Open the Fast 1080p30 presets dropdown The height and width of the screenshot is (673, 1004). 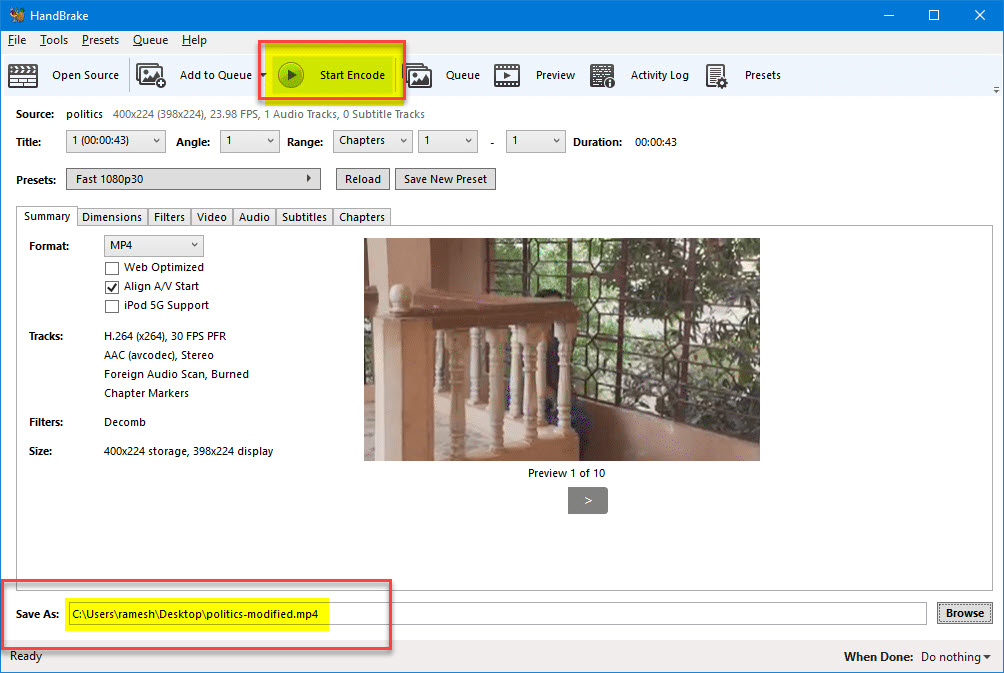pyautogui.click(x=309, y=178)
